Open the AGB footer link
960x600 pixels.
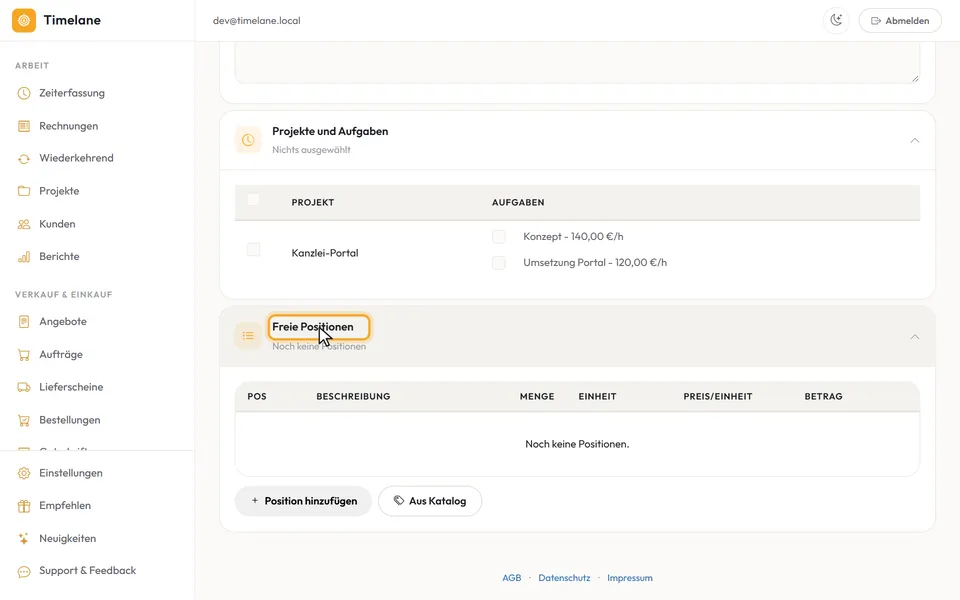click(511, 578)
